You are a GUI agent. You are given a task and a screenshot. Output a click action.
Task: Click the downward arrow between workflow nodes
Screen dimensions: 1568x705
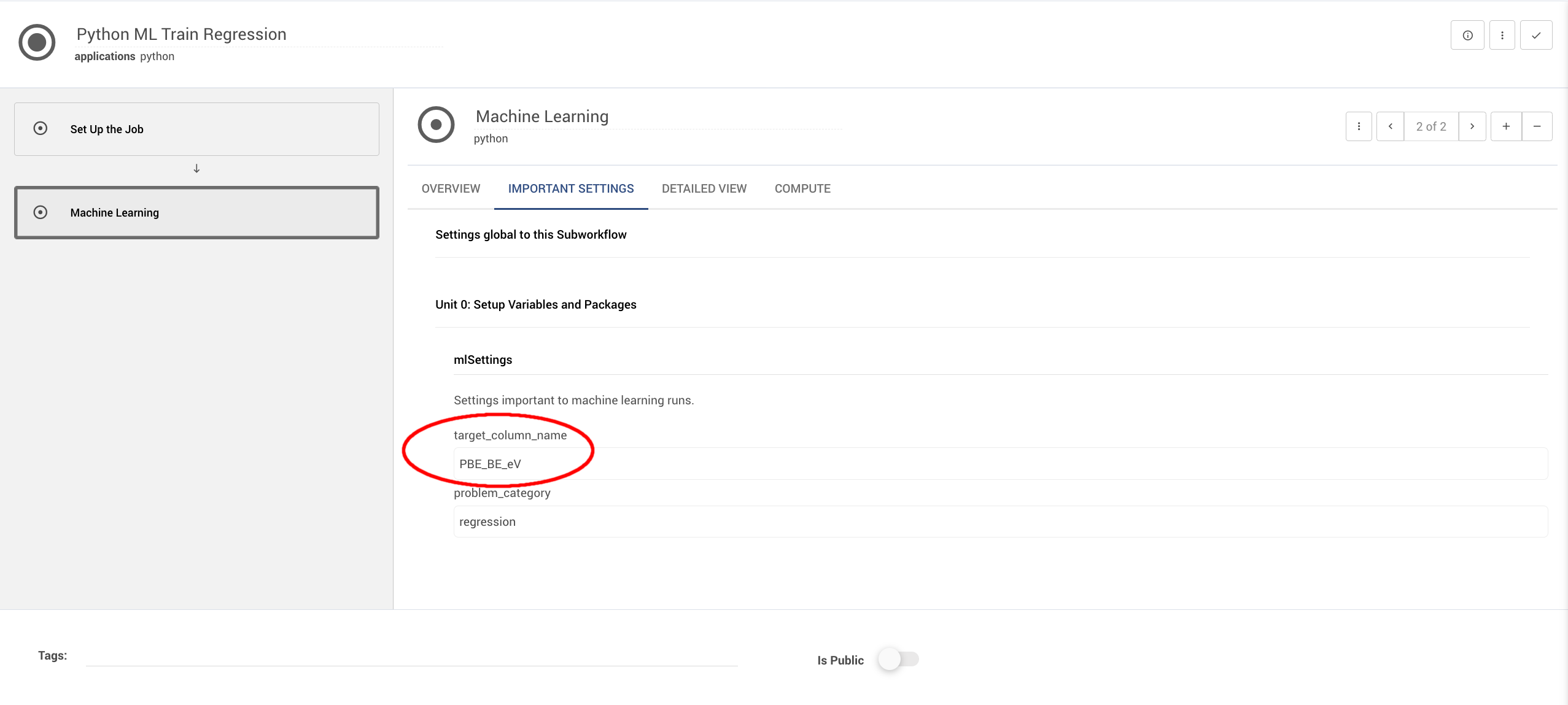point(196,168)
